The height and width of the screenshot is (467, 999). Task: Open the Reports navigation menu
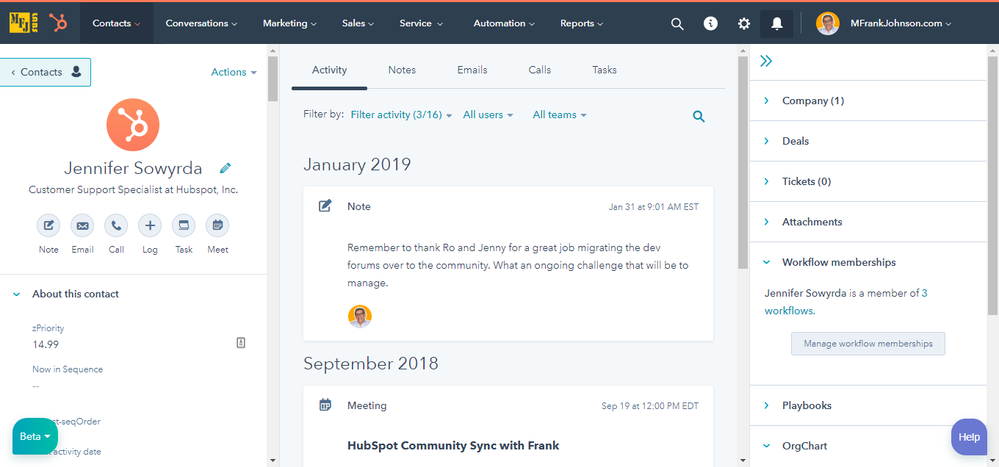tap(581, 24)
